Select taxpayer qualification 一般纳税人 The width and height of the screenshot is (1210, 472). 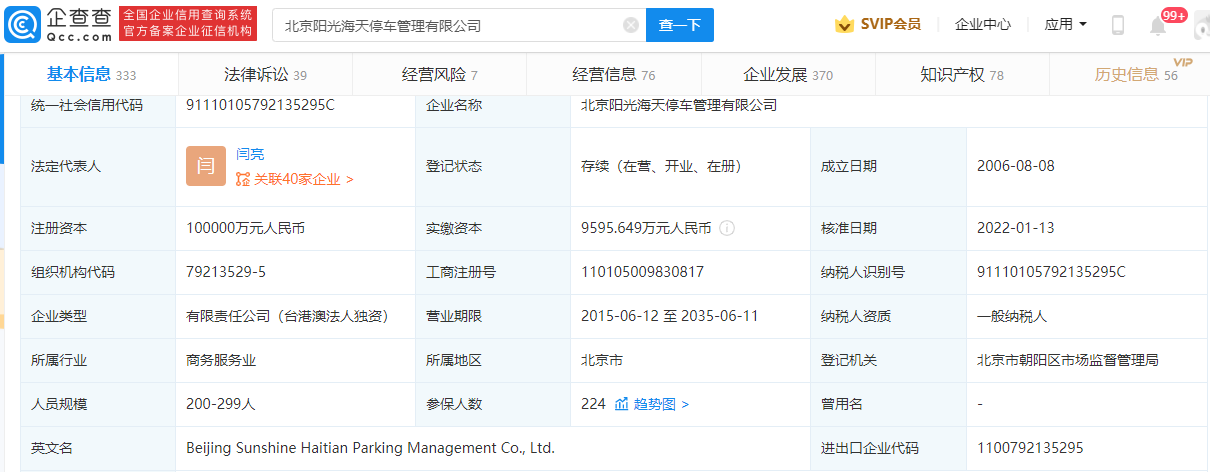(x=1012, y=316)
